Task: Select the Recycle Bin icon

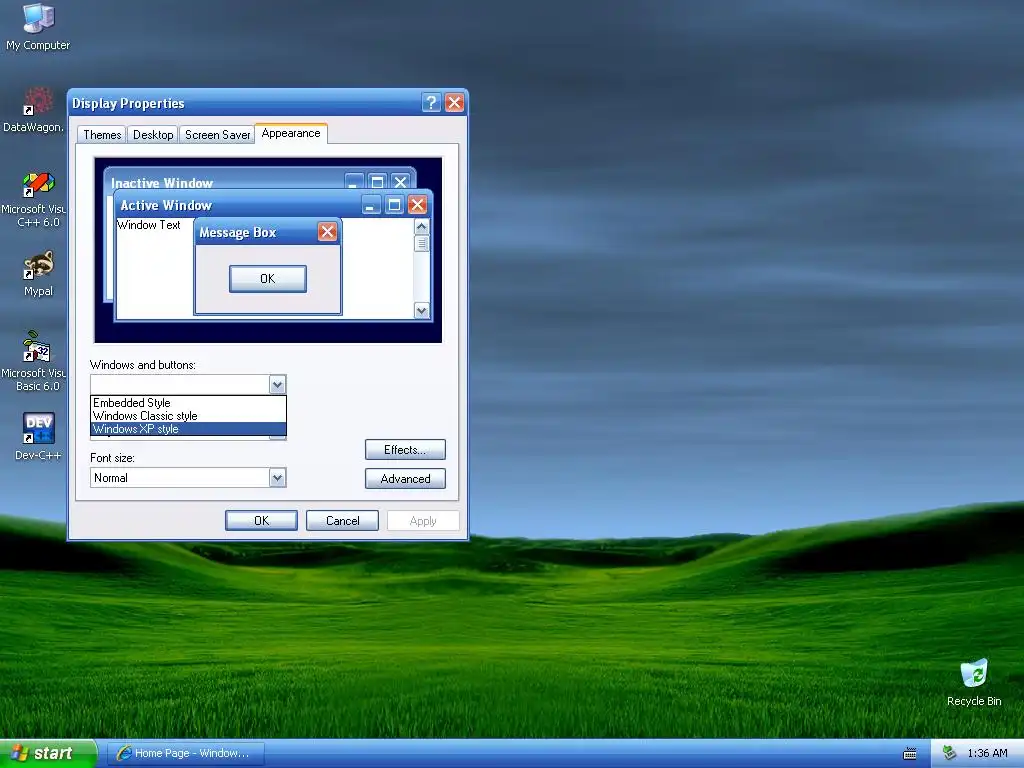Action: pos(974,682)
